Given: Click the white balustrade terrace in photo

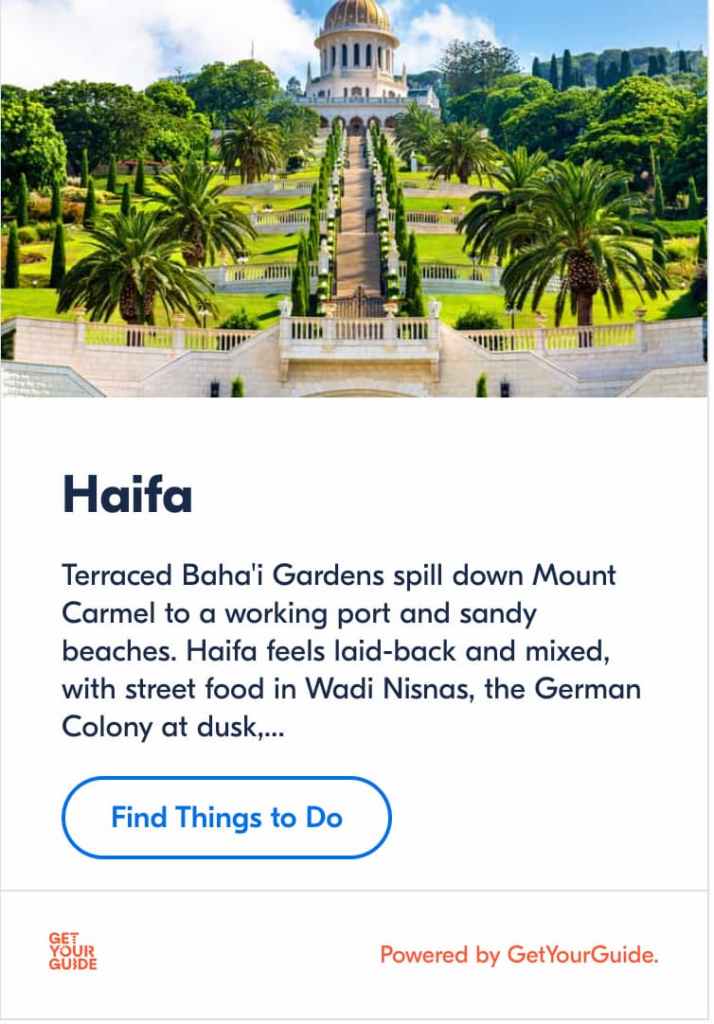Looking at the screenshot, I should [x=358, y=333].
